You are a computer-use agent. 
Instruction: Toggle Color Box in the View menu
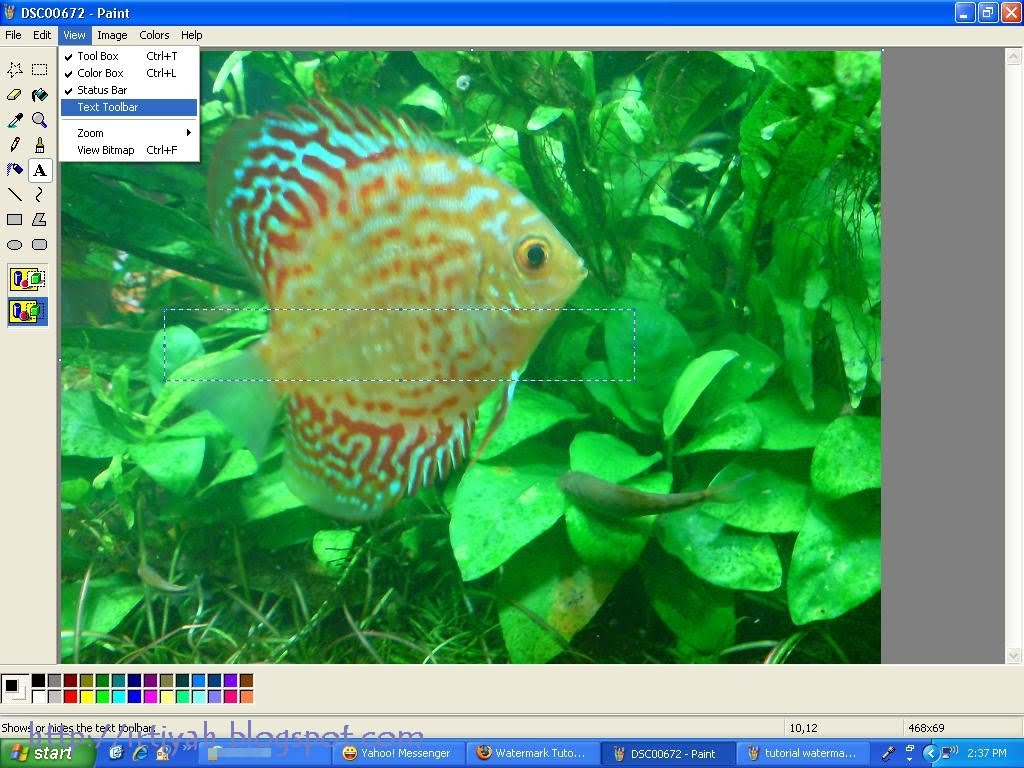click(129, 73)
